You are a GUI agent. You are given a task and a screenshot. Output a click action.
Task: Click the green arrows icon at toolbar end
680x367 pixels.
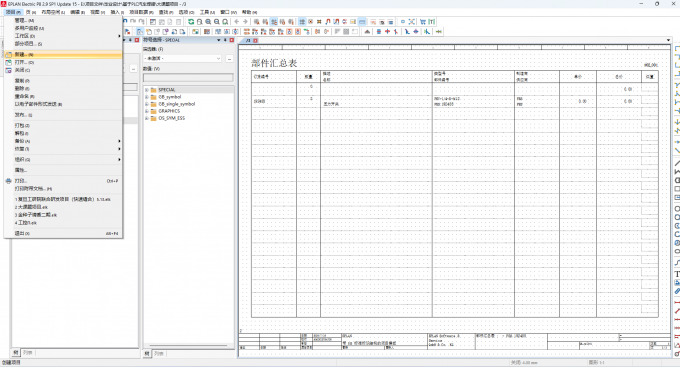[439, 32]
